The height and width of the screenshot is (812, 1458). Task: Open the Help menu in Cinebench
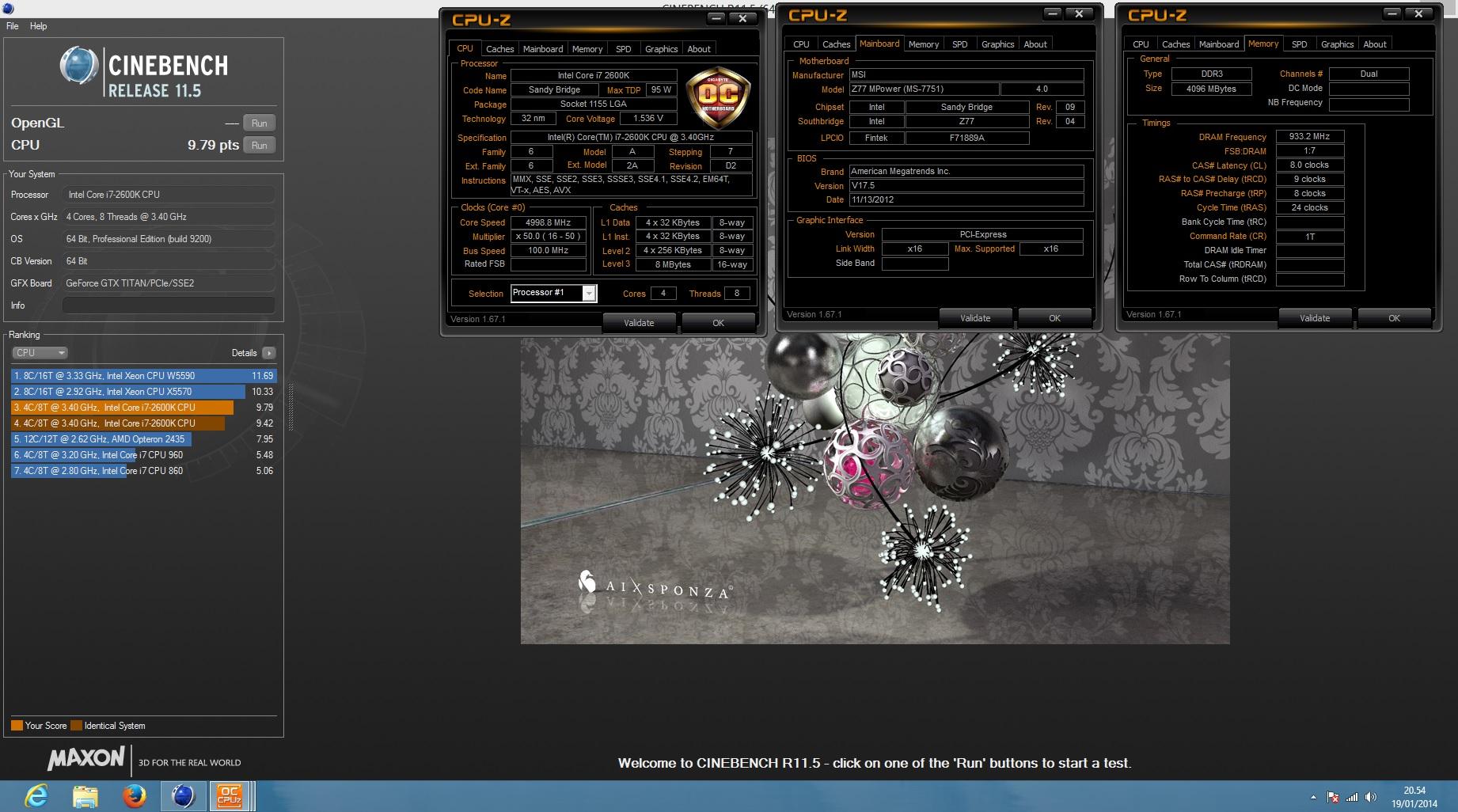tap(38, 26)
